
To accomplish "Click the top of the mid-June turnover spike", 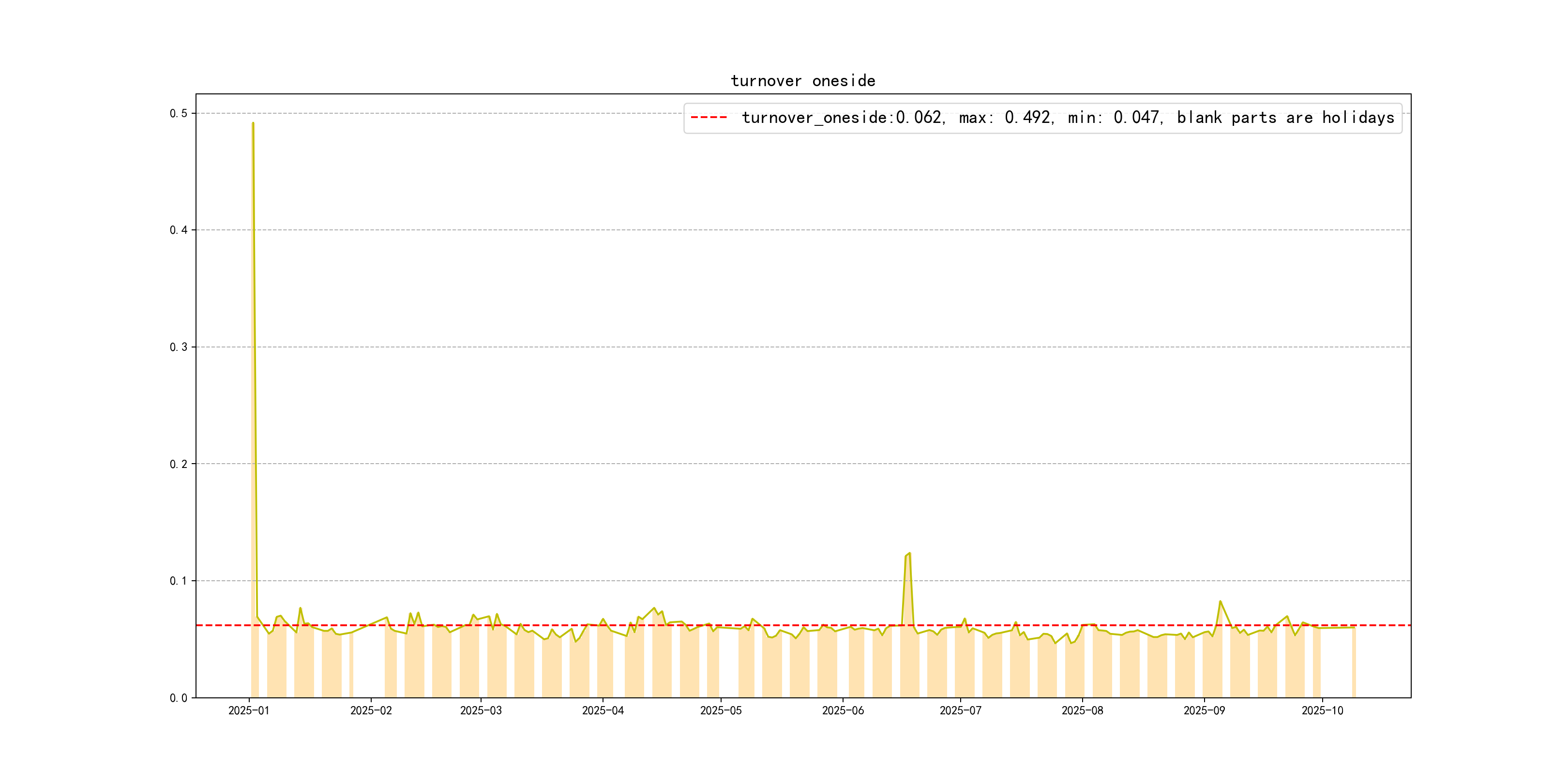I will [x=909, y=553].
